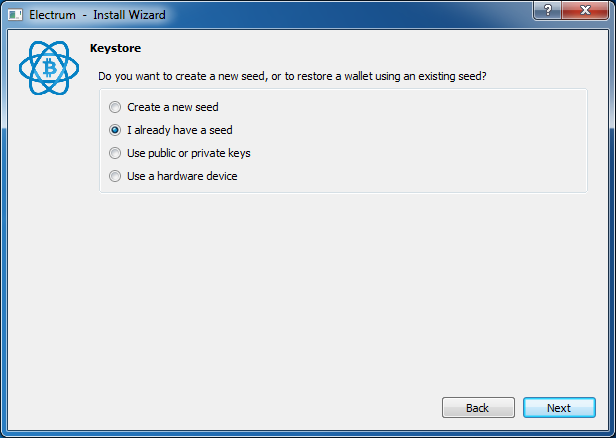Screen dimensions: 616x438
Task: Go to the next step with Next
Action: [559, 408]
